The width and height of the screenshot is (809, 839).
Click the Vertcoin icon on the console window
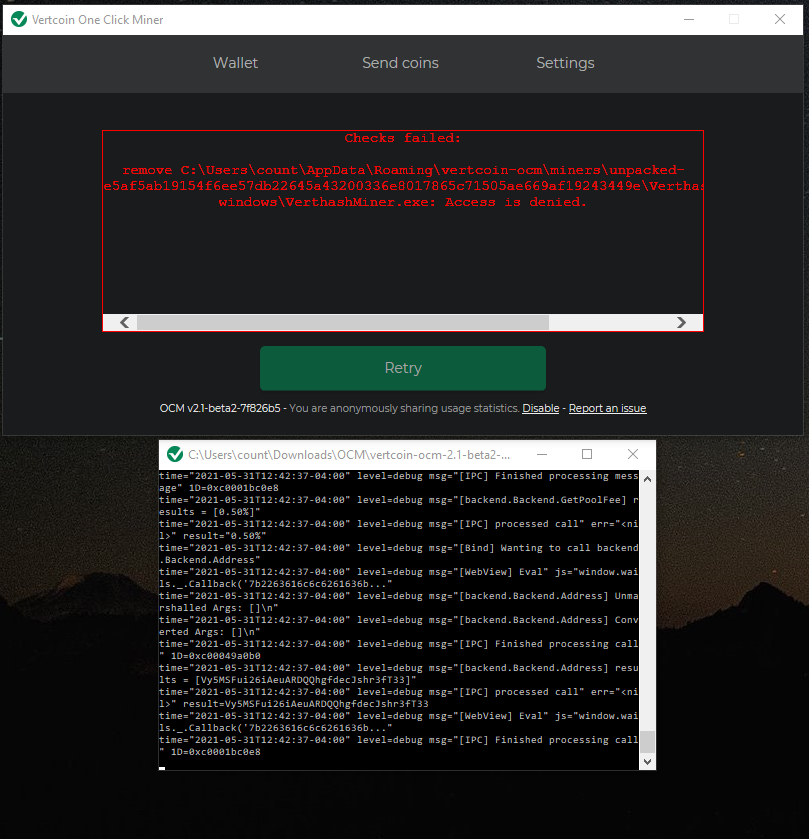coord(172,453)
